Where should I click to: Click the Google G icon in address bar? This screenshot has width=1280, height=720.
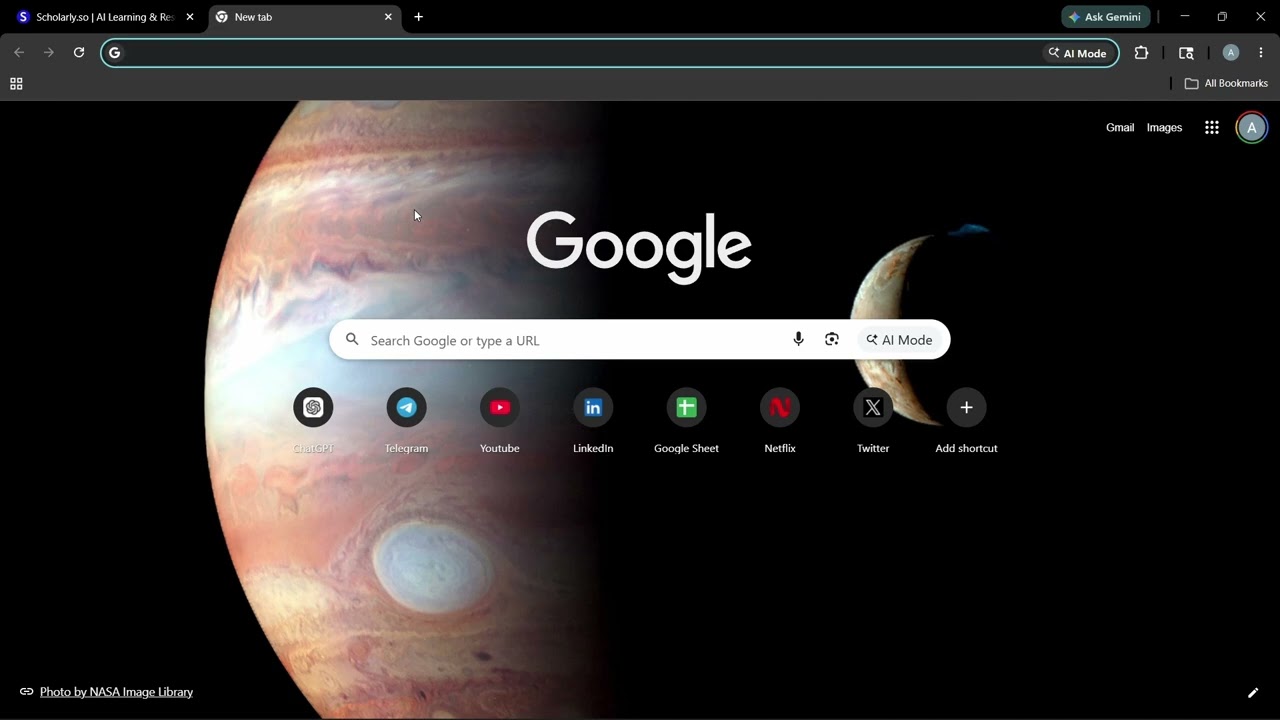[114, 53]
